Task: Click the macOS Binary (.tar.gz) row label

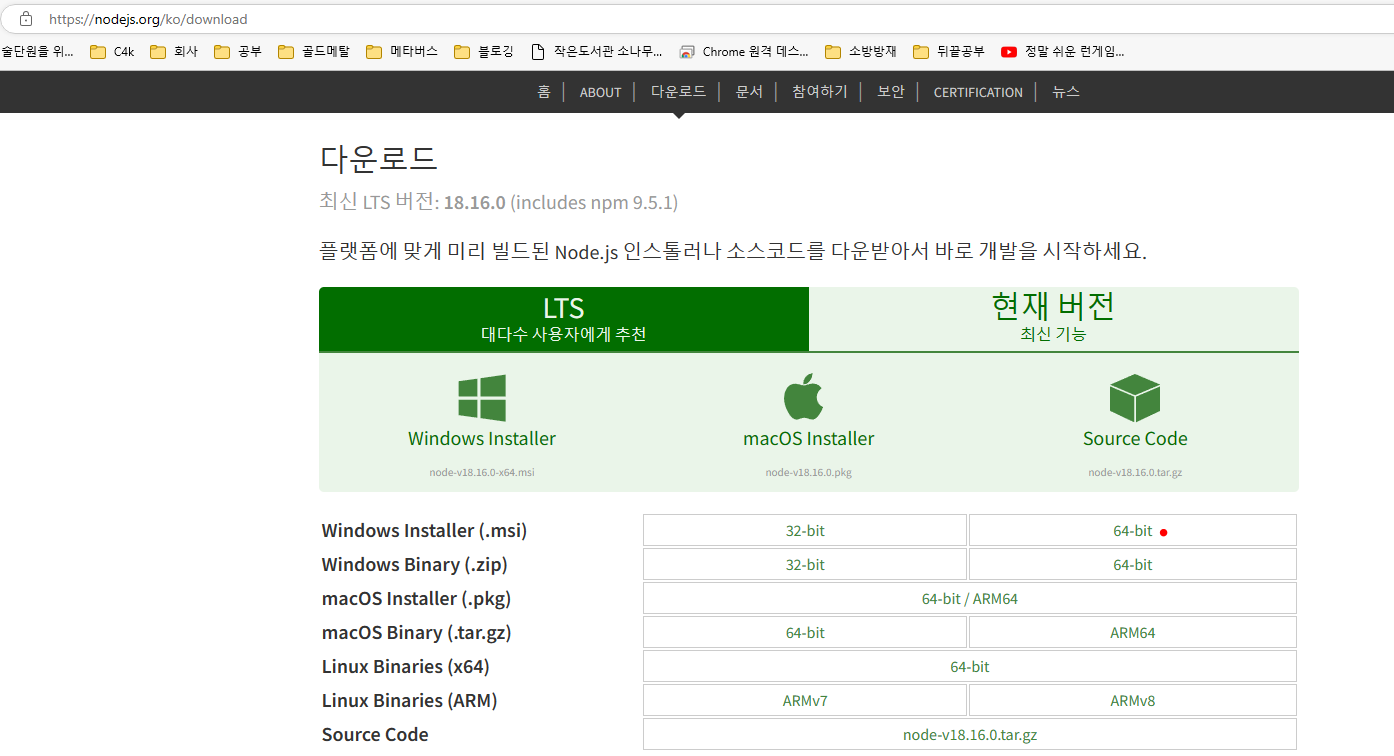Action: [418, 633]
